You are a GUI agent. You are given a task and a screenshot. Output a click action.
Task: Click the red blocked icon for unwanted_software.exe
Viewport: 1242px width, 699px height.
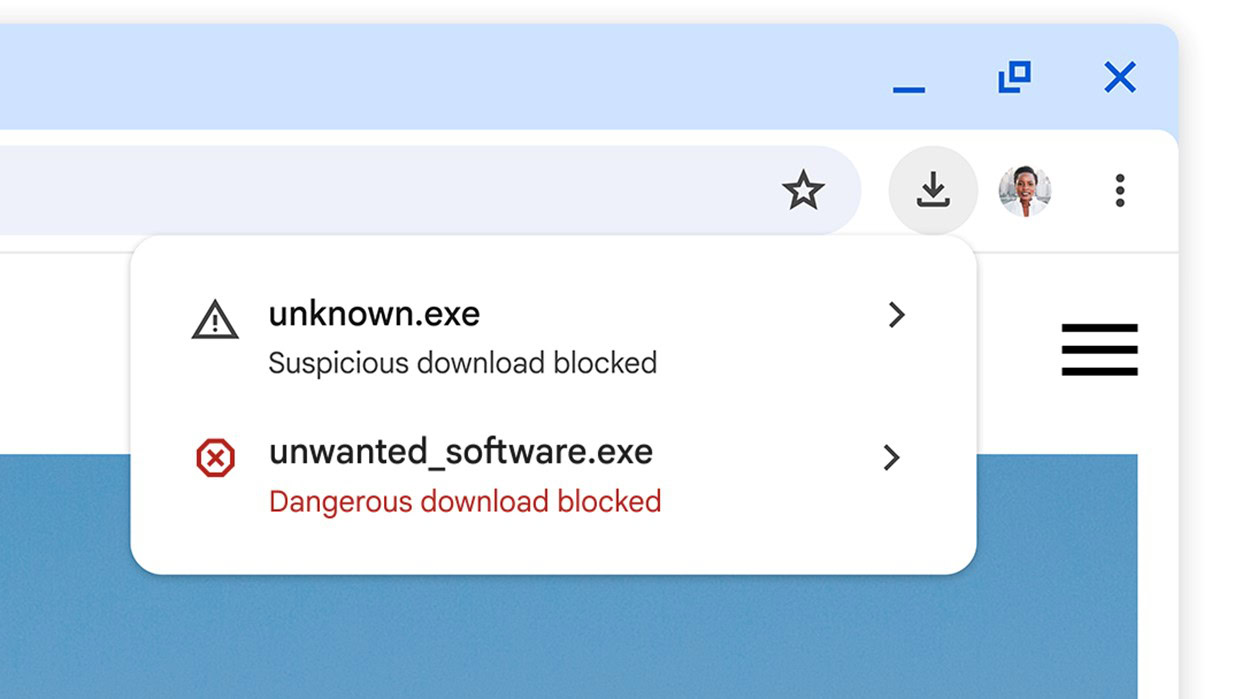215,459
